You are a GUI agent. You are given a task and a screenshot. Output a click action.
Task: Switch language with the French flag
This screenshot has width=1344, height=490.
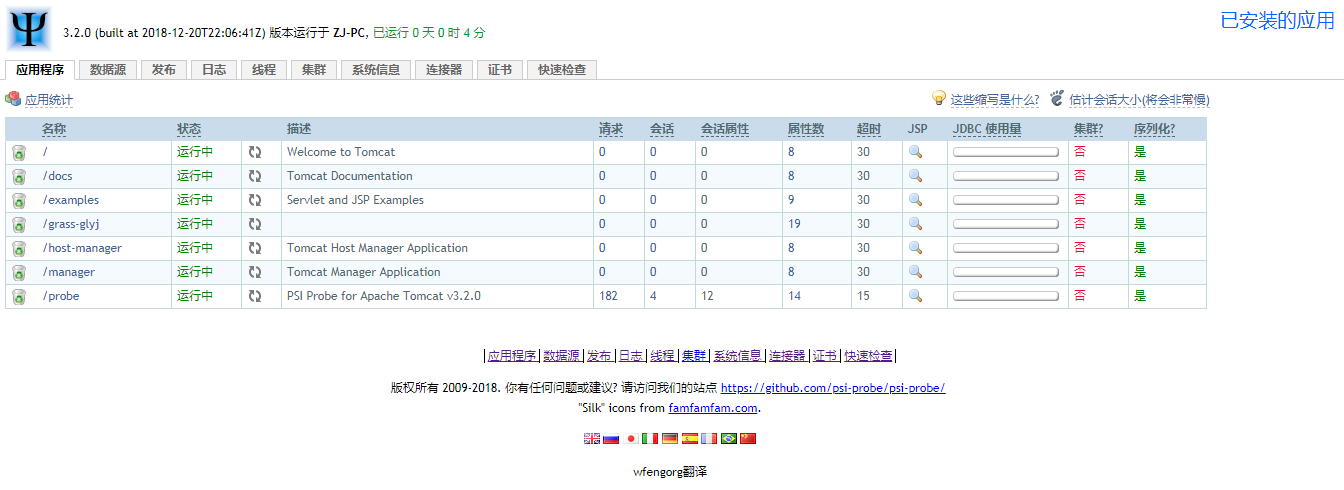click(x=709, y=438)
